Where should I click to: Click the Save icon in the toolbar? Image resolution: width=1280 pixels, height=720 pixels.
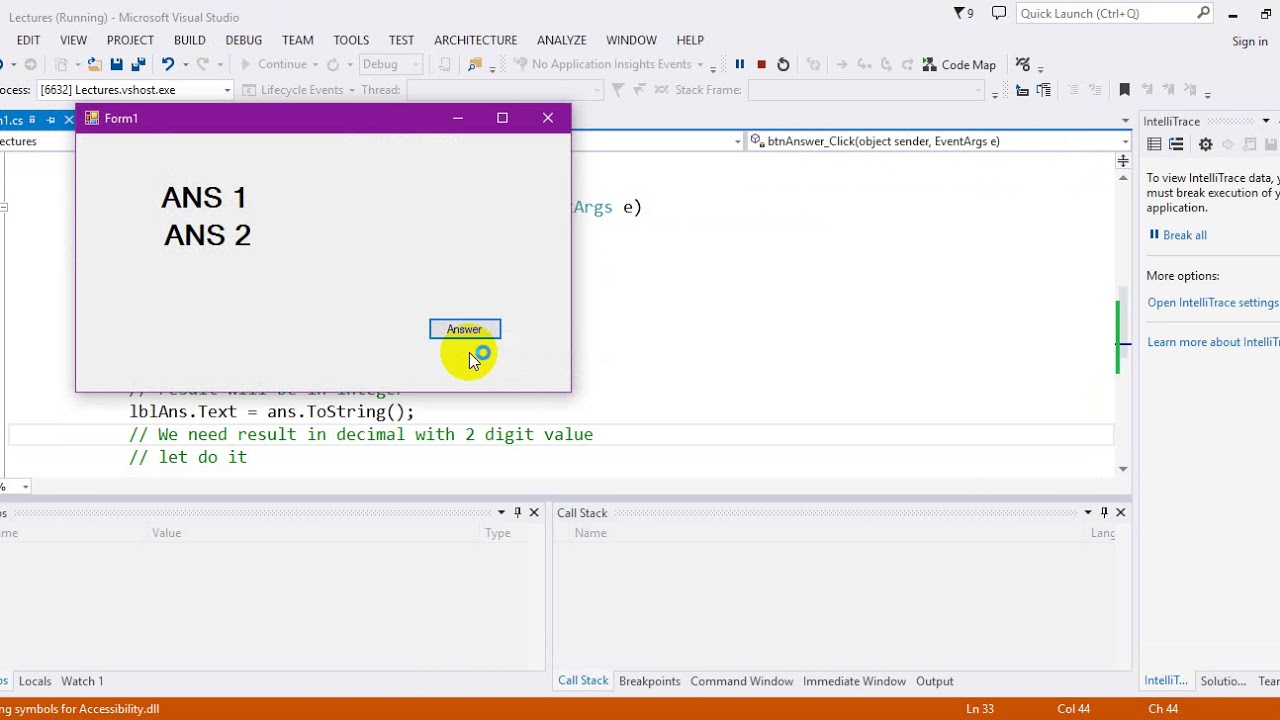click(x=116, y=64)
